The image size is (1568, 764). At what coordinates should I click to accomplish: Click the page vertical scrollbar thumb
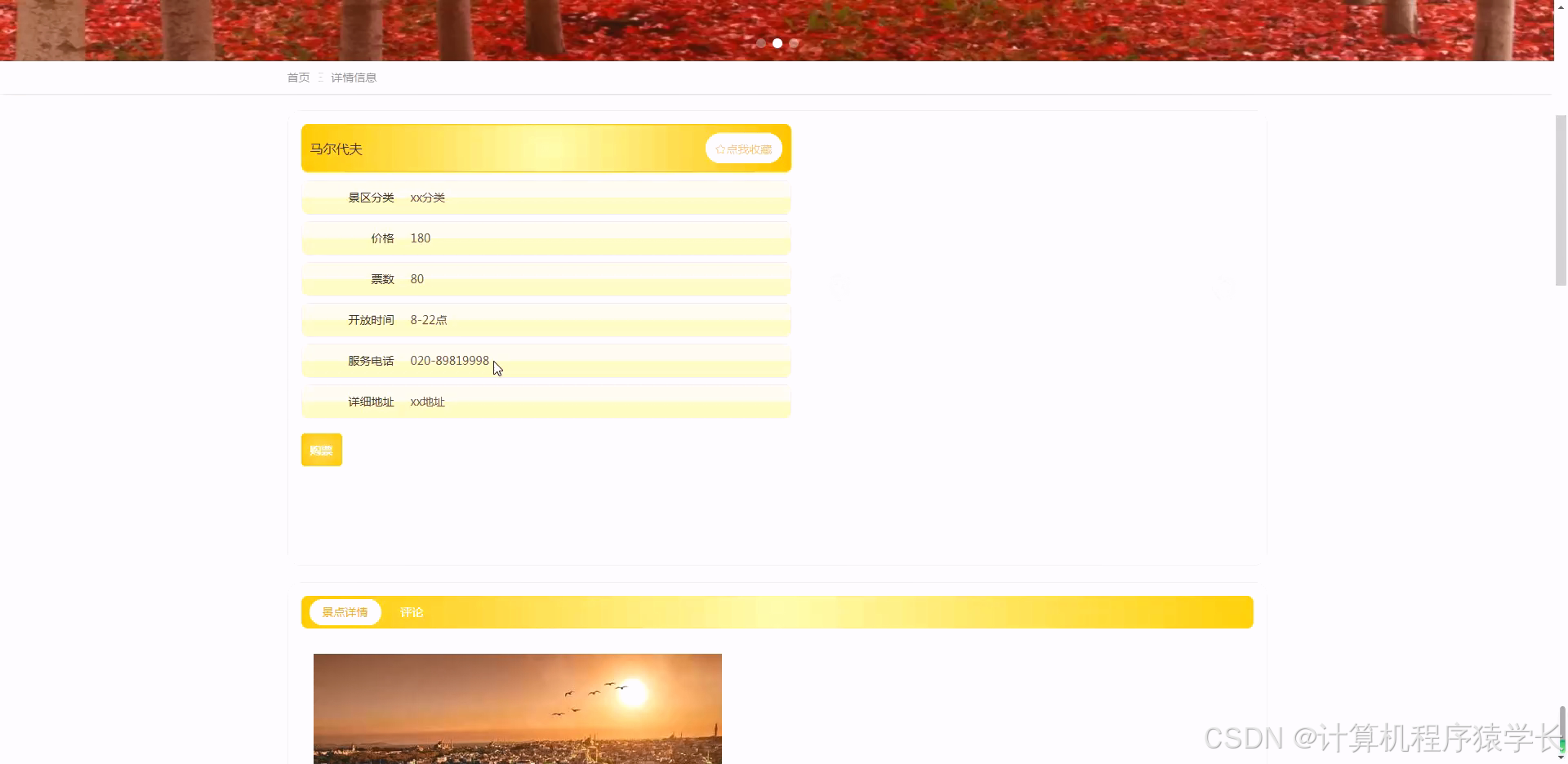(x=1561, y=200)
